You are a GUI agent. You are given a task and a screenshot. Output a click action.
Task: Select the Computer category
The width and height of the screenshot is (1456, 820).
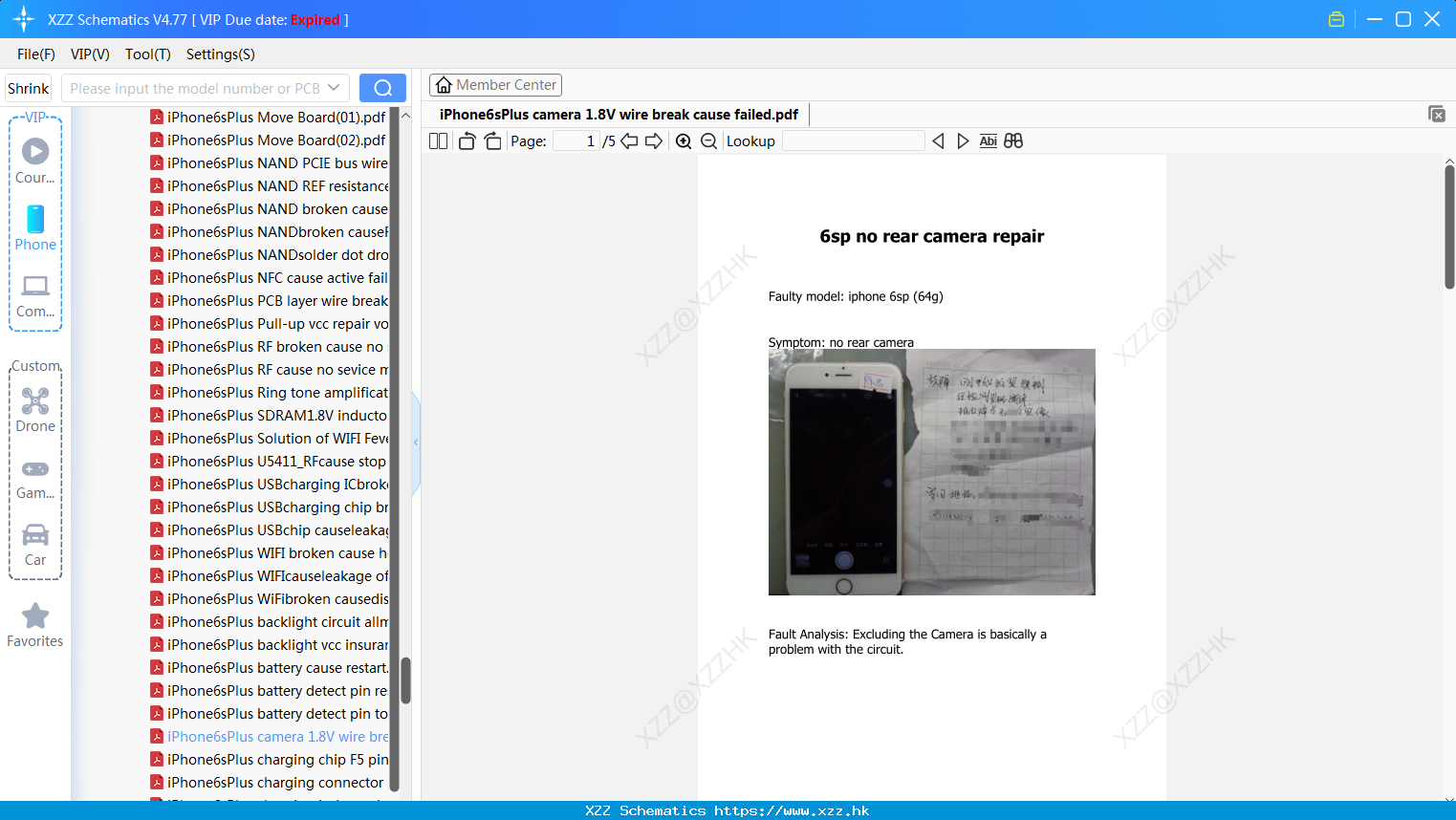tap(35, 296)
